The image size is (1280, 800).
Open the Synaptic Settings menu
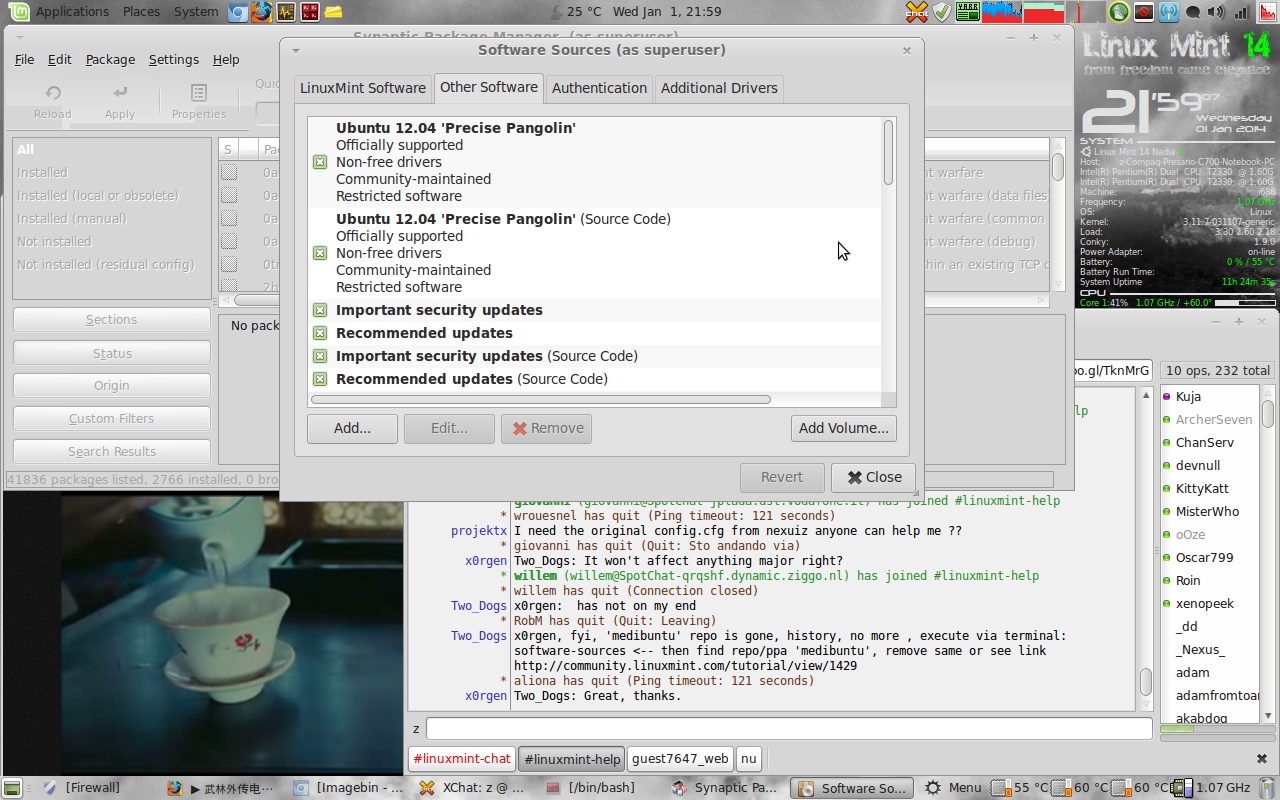point(174,59)
